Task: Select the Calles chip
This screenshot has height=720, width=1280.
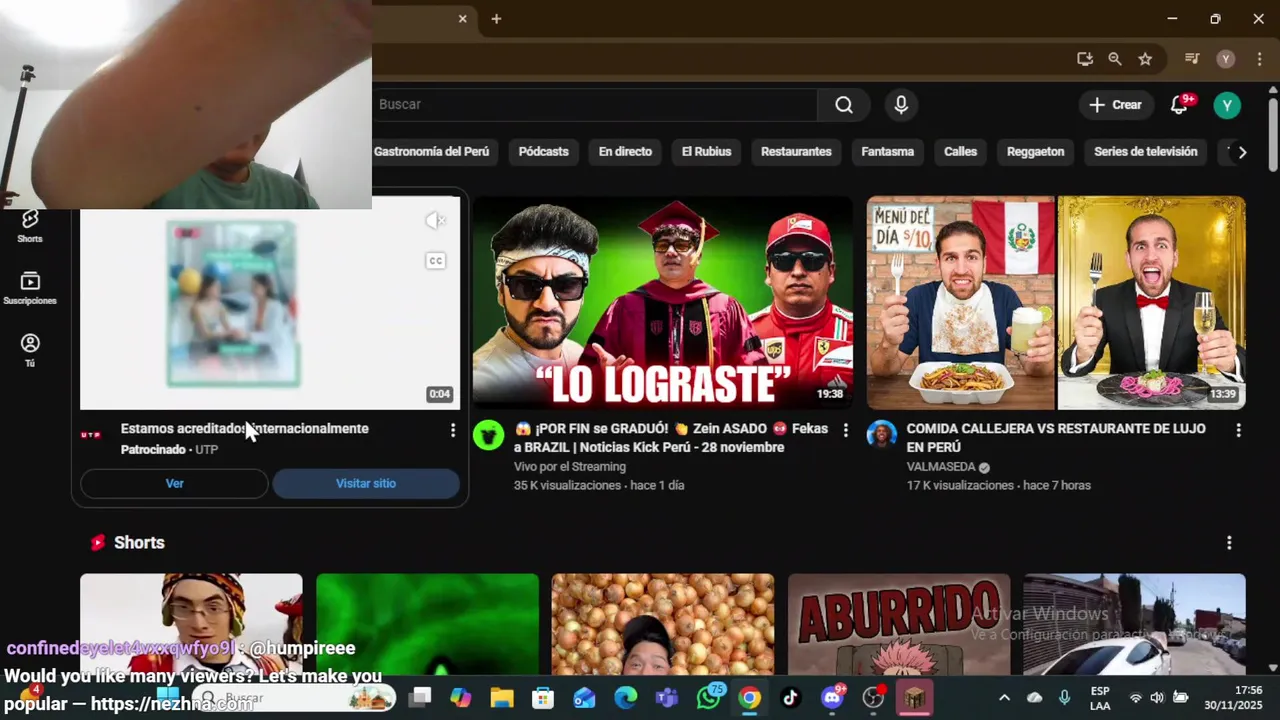Action: [960, 152]
